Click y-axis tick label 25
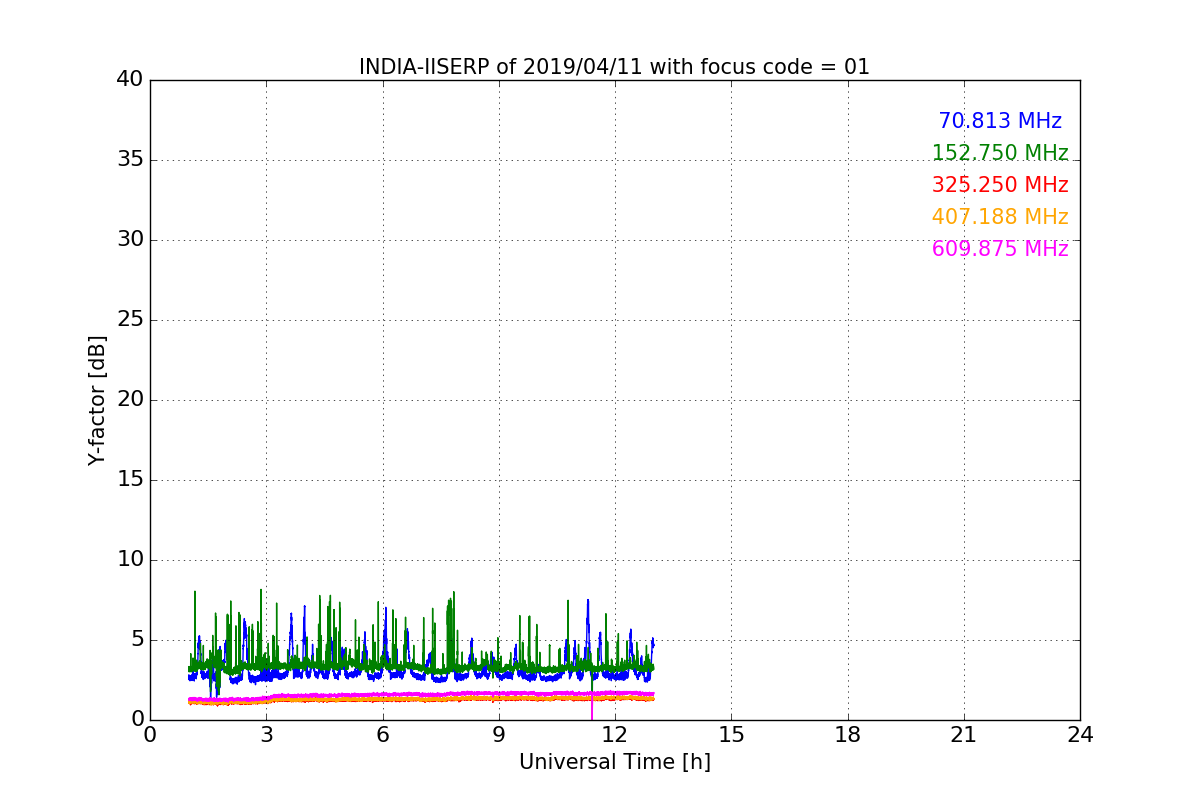Screen dimensions: 1200x800 130,320
